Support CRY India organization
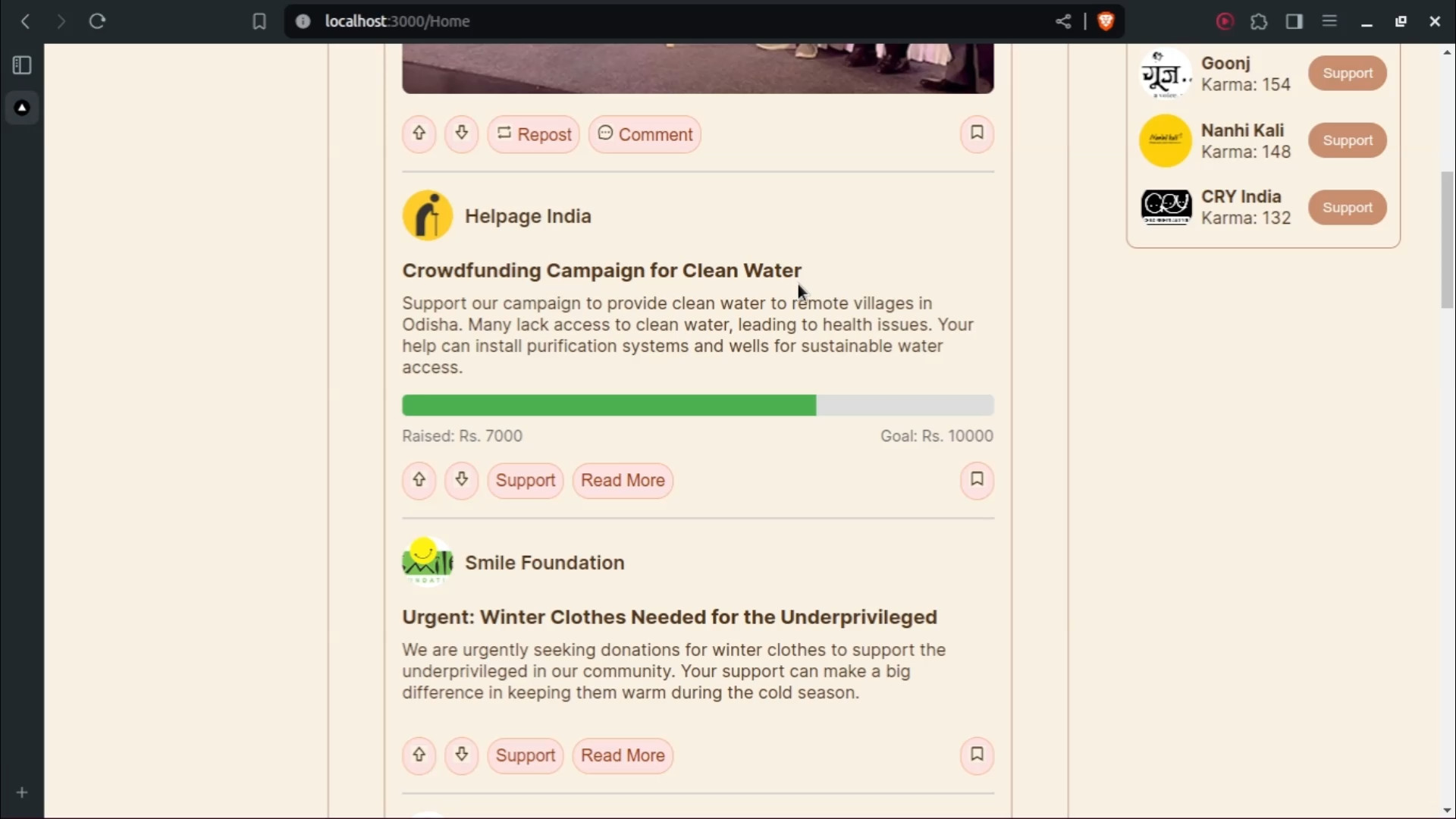 click(x=1347, y=208)
